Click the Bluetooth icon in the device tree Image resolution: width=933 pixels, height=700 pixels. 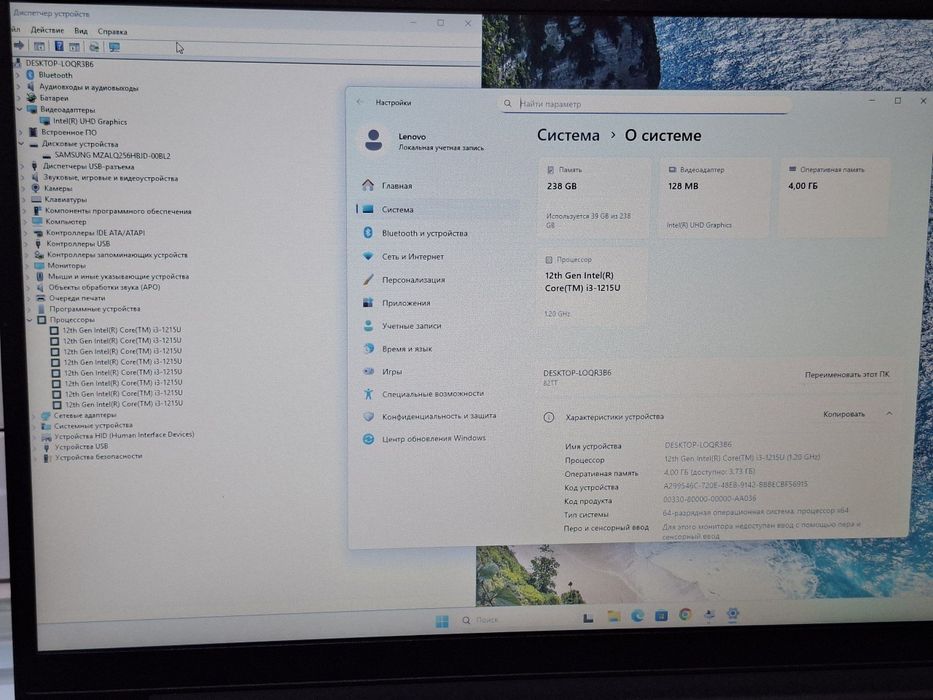coord(30,75)
